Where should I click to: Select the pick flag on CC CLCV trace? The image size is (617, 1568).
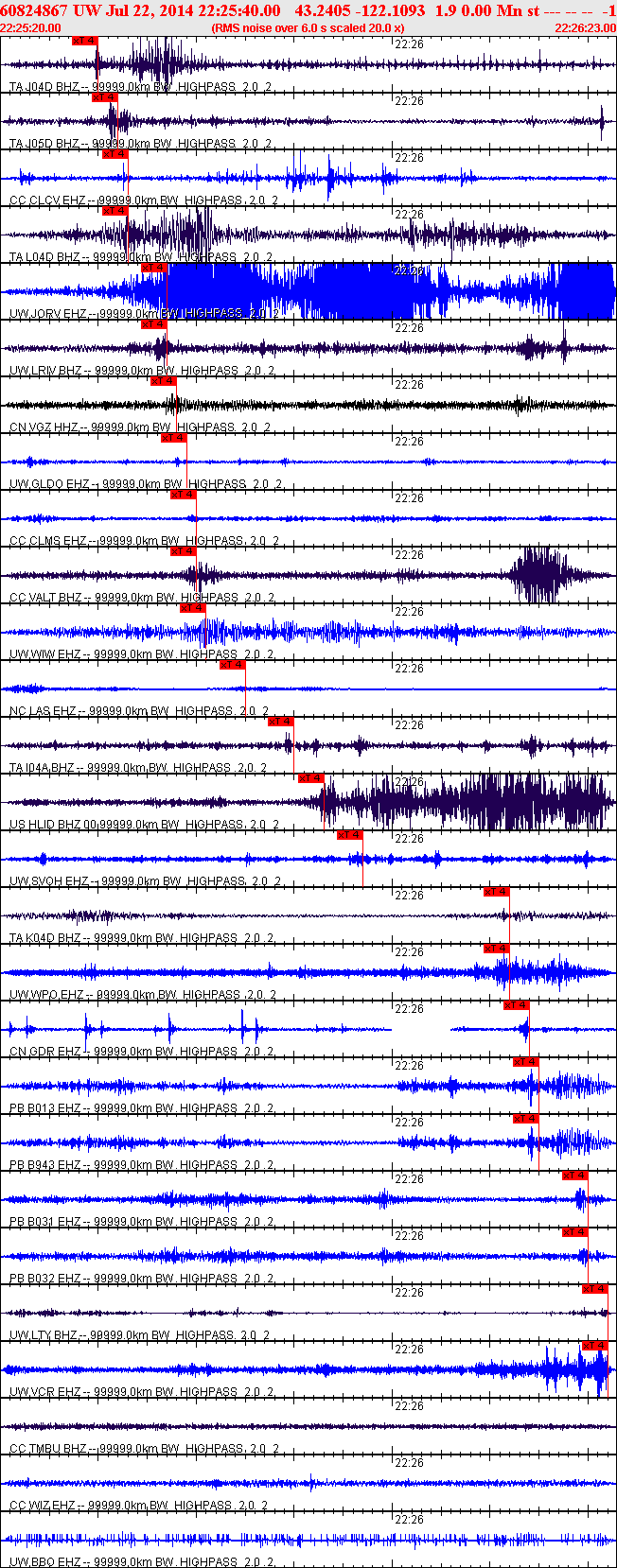tap(115, 154)
